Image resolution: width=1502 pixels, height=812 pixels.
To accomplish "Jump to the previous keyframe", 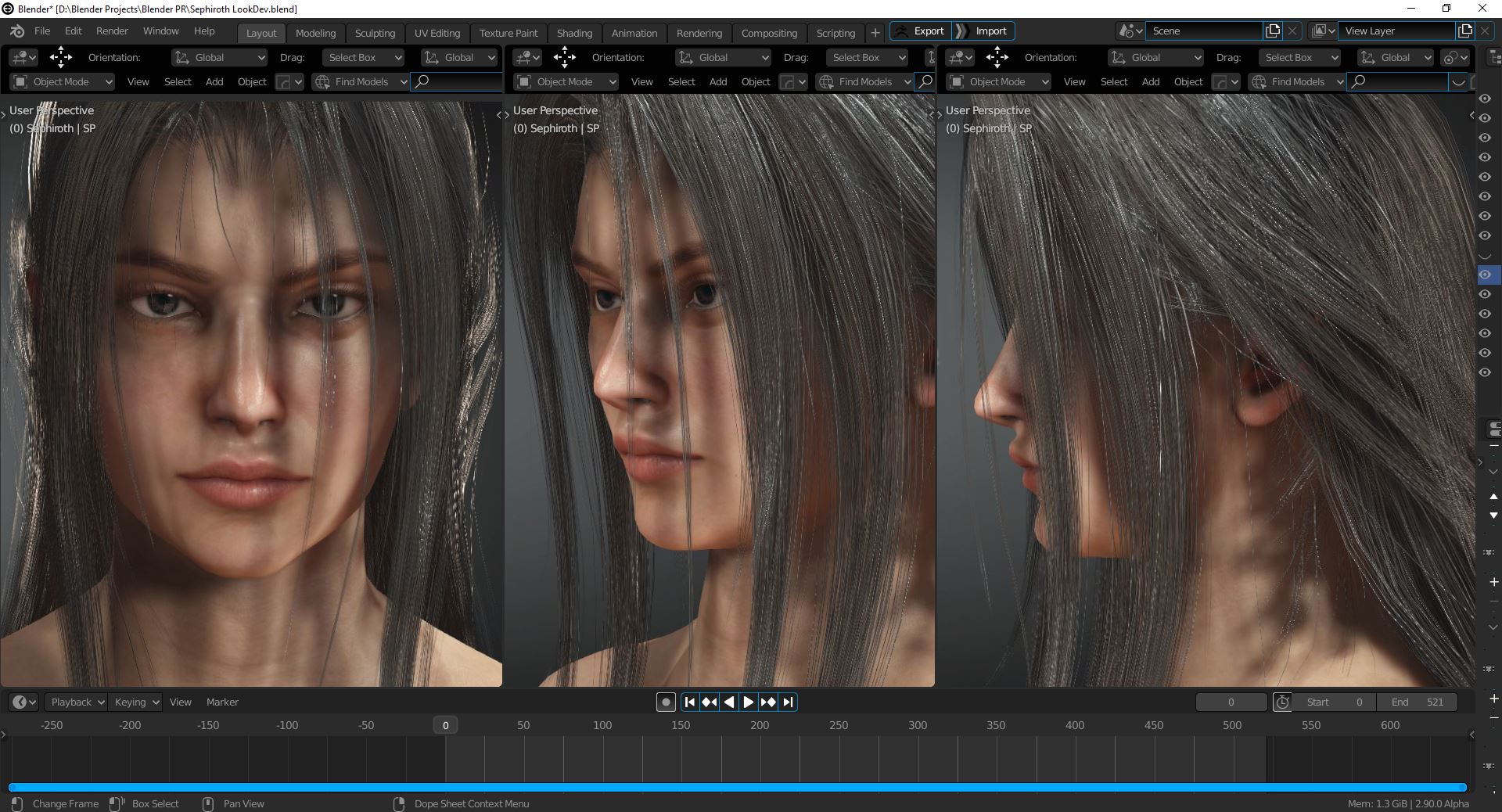I will (709, 702).
